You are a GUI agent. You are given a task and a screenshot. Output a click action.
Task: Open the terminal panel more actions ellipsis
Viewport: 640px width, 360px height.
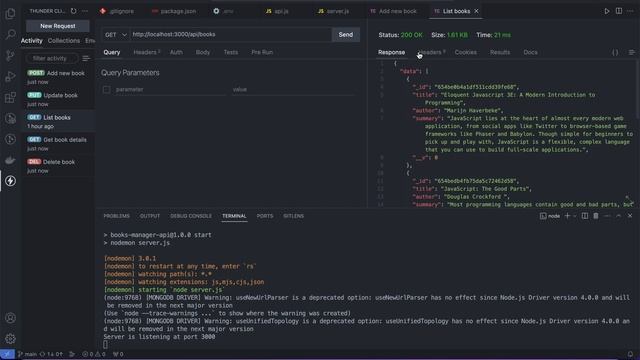pos(607,216)
